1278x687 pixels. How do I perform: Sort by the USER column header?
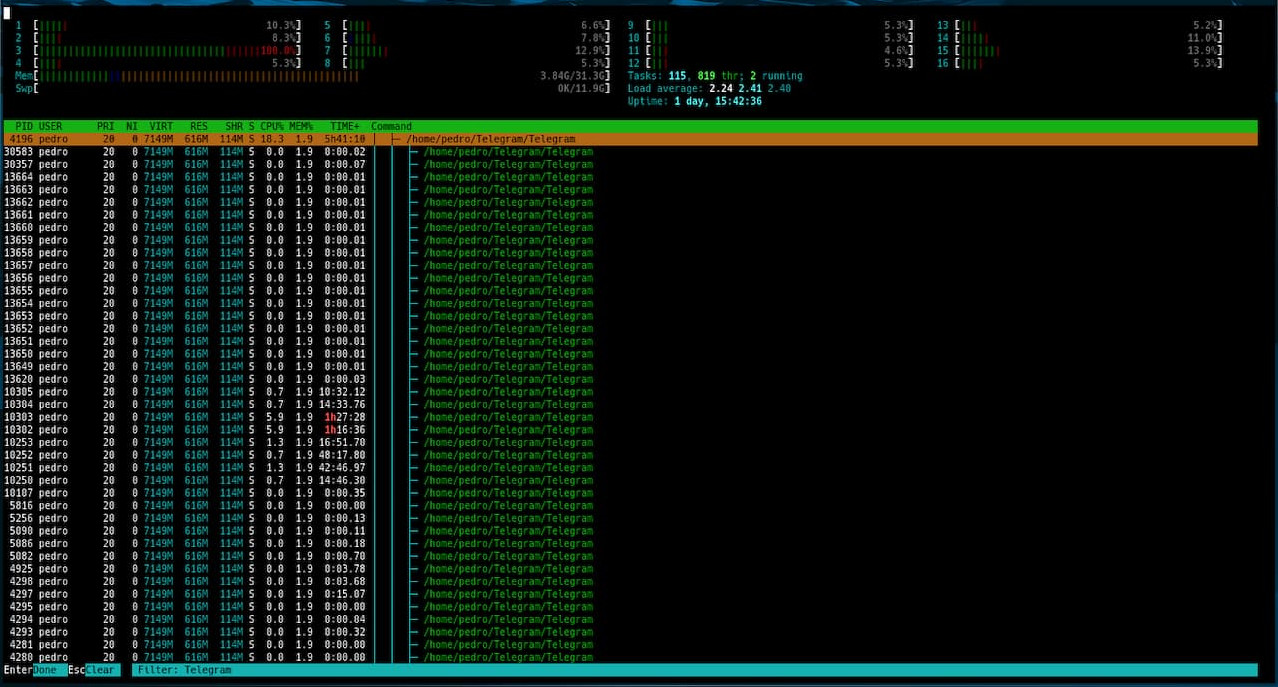[x=50, y=127]
